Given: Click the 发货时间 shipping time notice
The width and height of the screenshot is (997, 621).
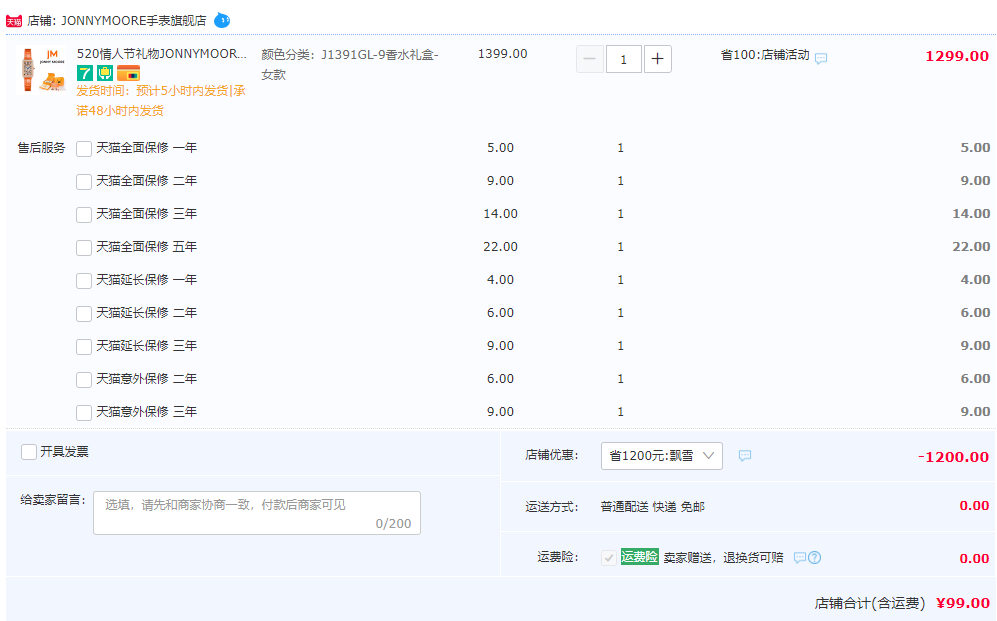Looking at the screenshot, I should tap(161, 100).
